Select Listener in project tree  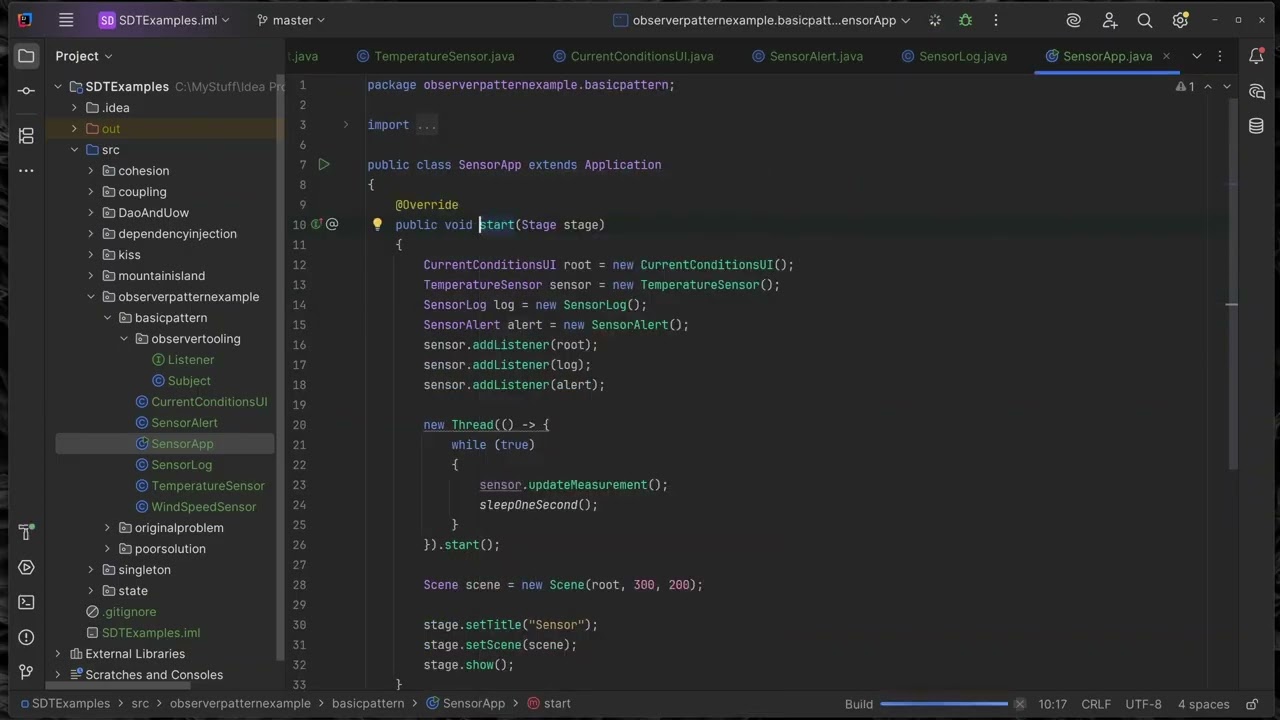tap(191, 360)
